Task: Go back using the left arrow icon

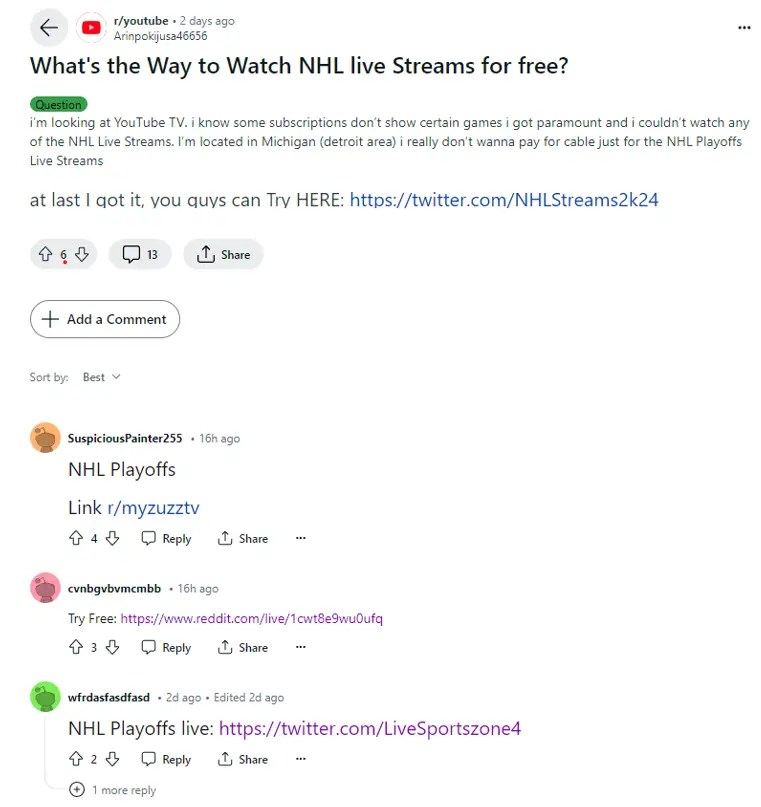Action: pyautogui.click(x=49, y=28)
